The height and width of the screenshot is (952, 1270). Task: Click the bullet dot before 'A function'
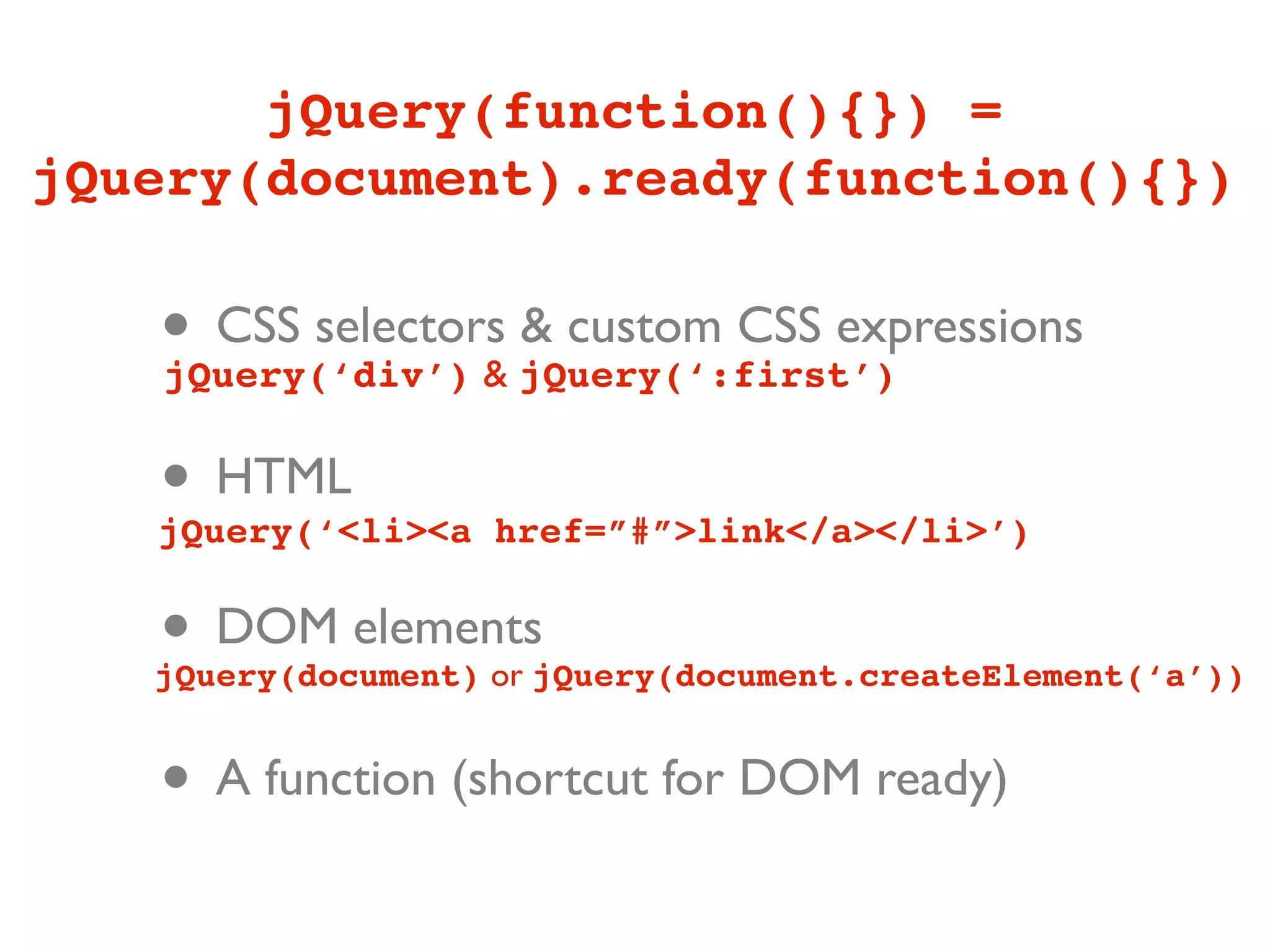pos(176,776)
